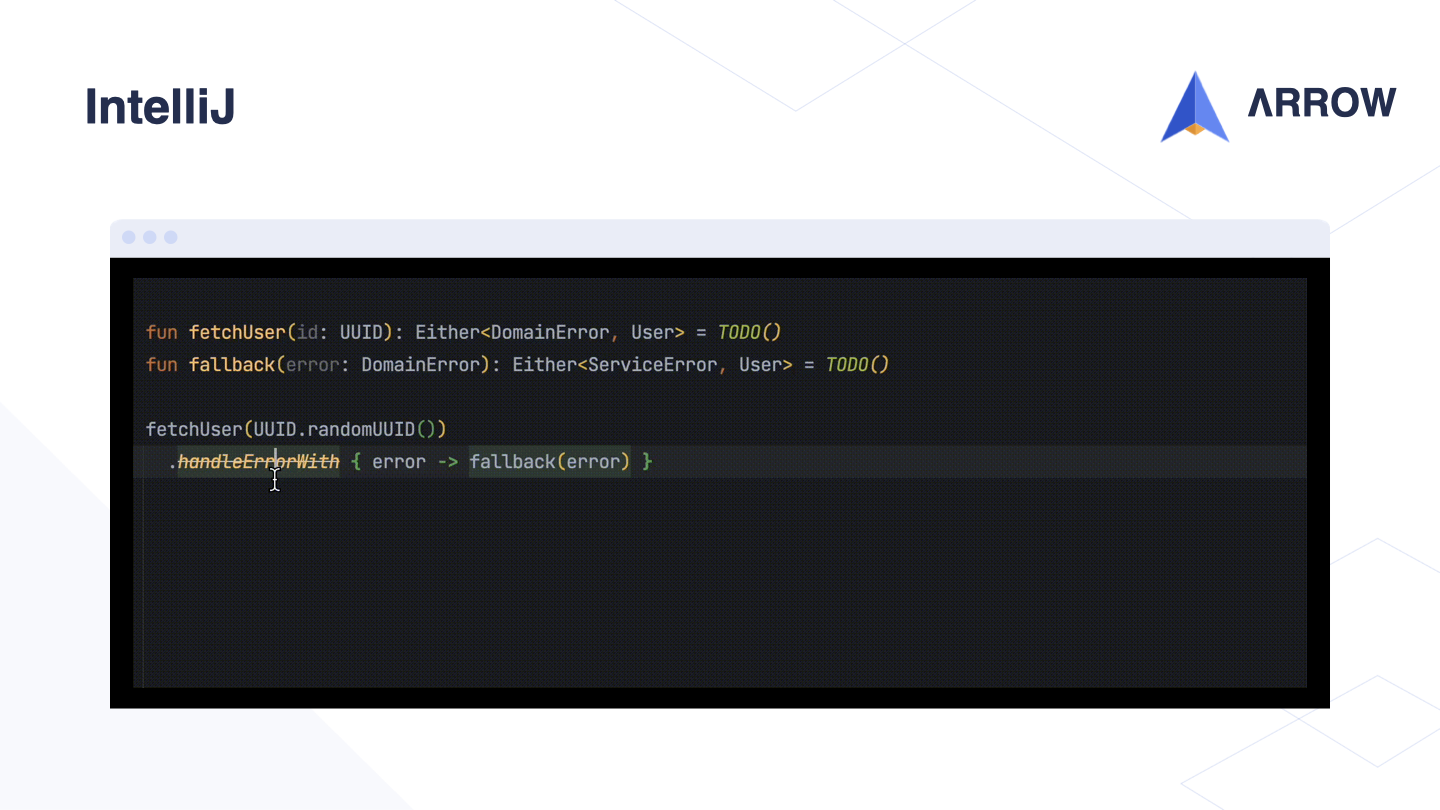Click the IntelliJ heading

pos(160,107)
